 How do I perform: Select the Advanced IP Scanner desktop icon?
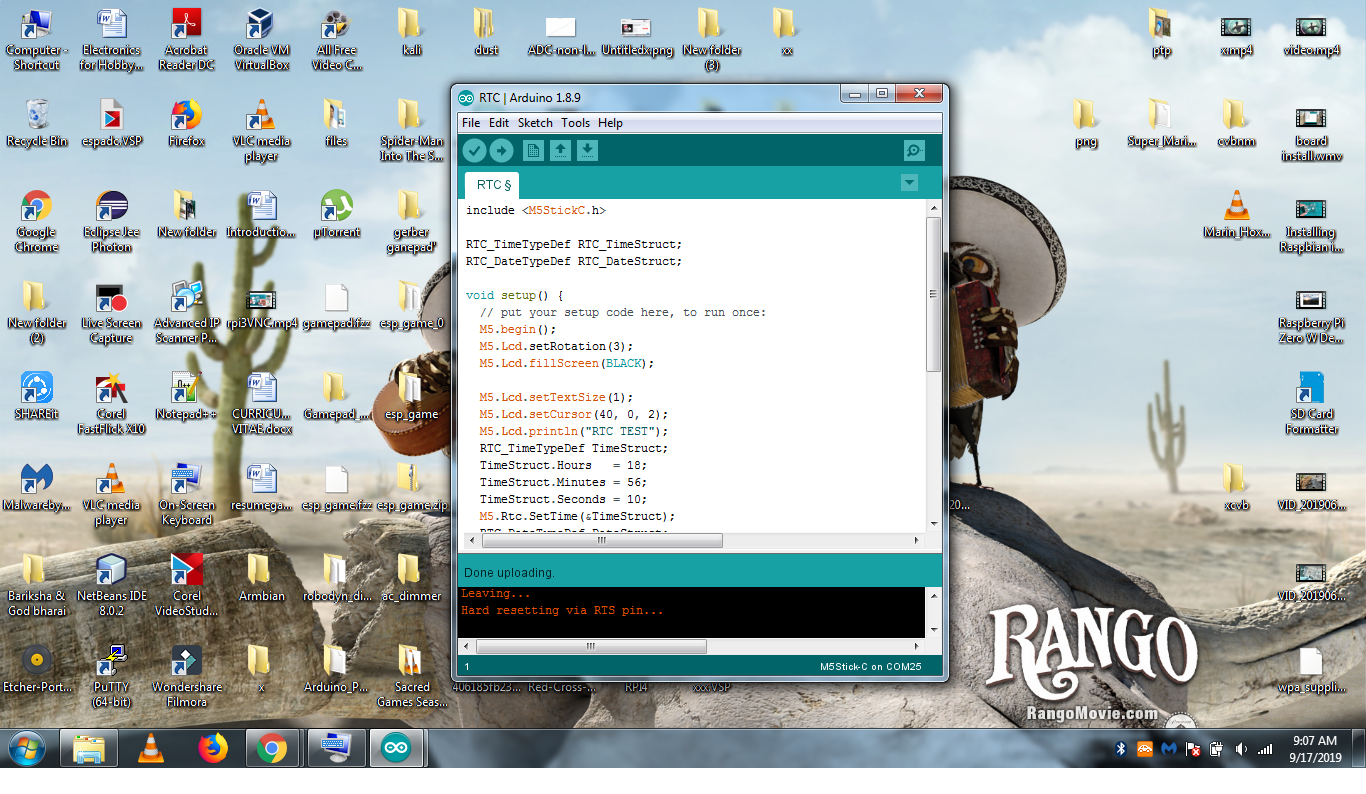pyautogui.click(x=186, y=312)
